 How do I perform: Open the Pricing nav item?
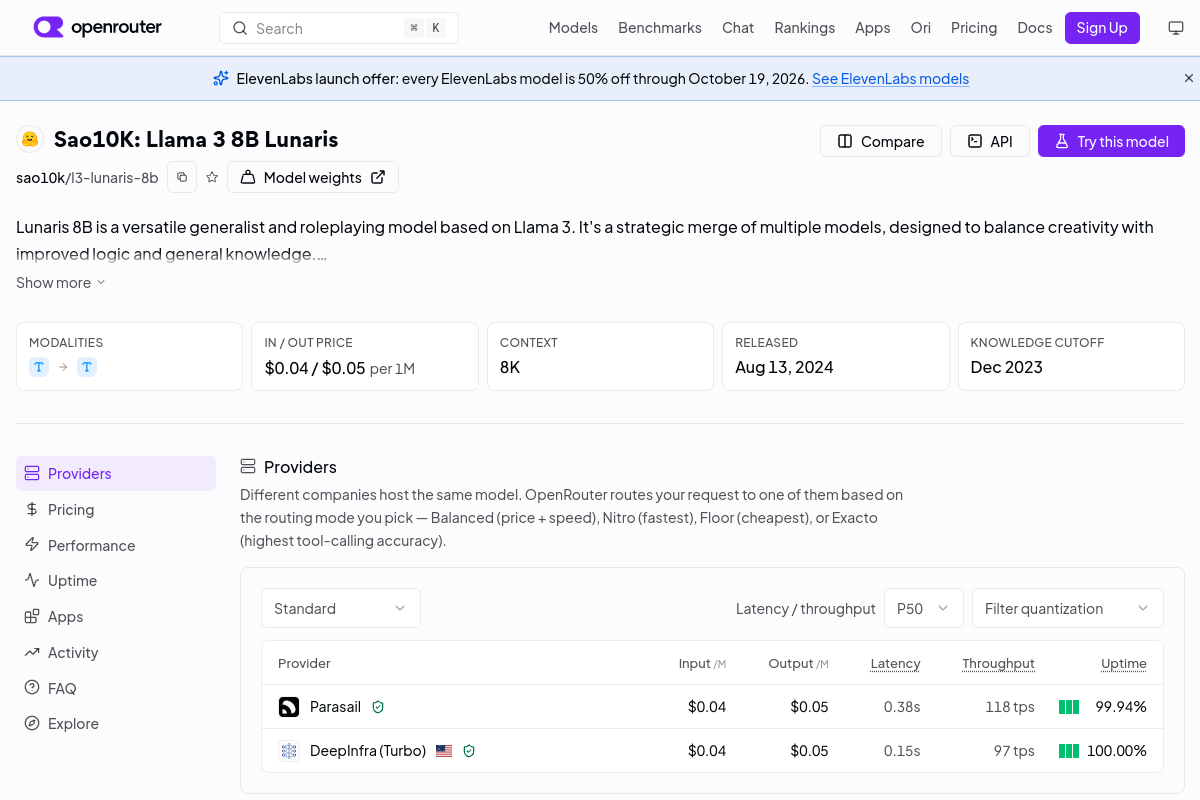click(x=974, y=28)
